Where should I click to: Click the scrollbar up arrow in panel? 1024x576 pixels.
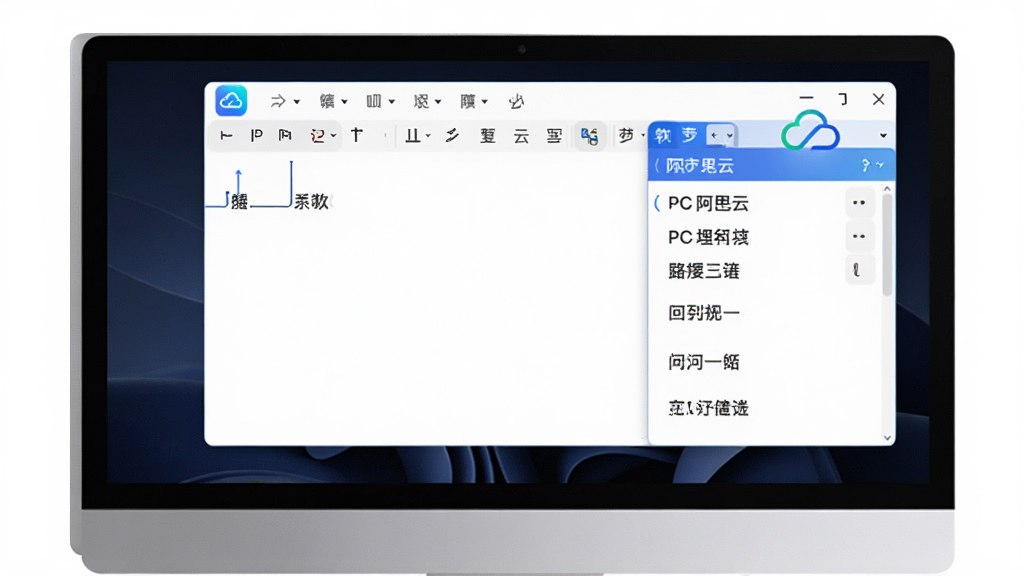click(887, 189)
